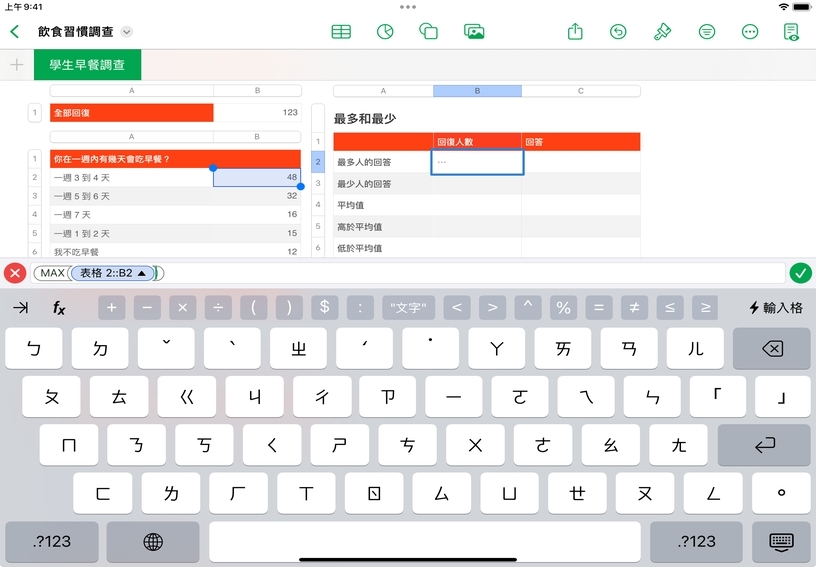The width and height of the screenshot is (816, 567).
Task: Confirm formula with green checkmark
Action: 800,273
